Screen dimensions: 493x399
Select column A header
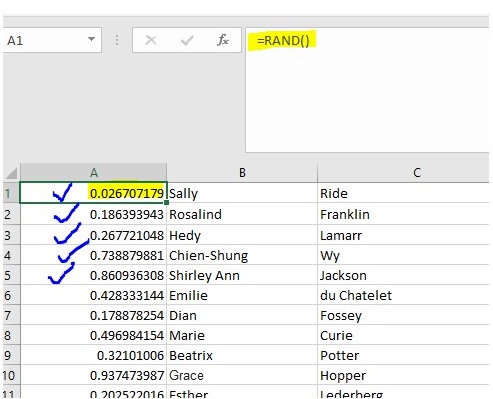tap(93, 173)
